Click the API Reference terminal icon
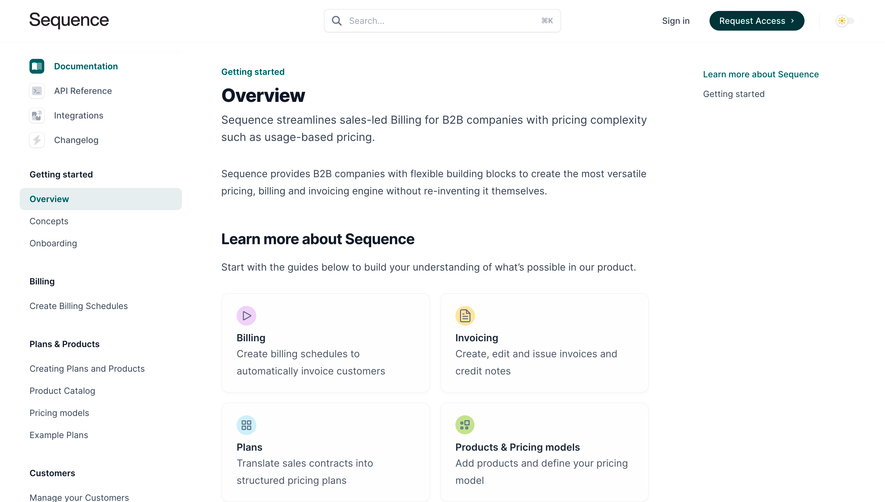The height and width of the screenshot is (502, 885). (37, 91)
